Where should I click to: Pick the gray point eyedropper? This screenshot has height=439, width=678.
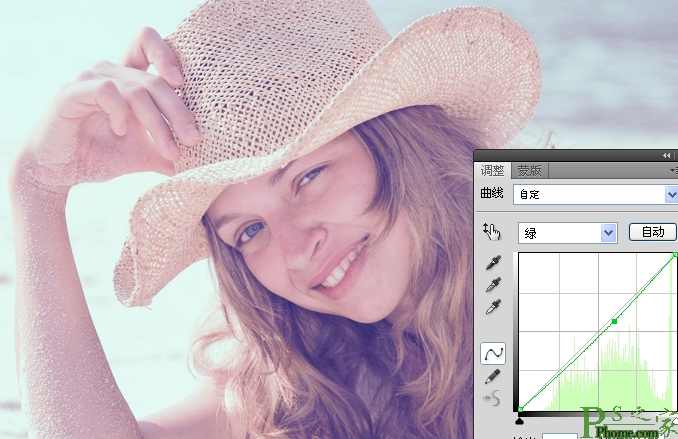pyautogui.click(x=493, y=285)
